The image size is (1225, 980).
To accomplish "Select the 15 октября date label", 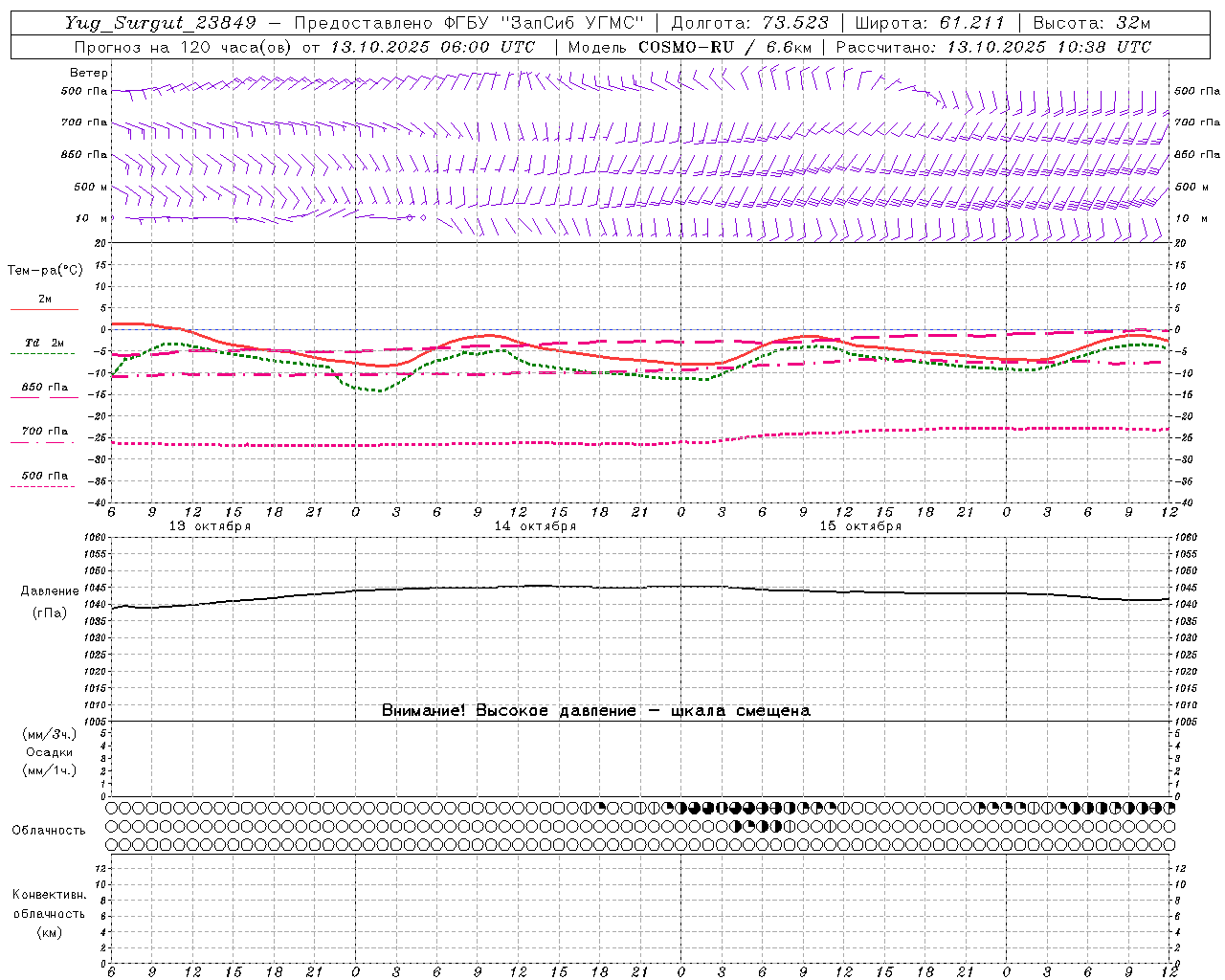I will pos(860,526).
